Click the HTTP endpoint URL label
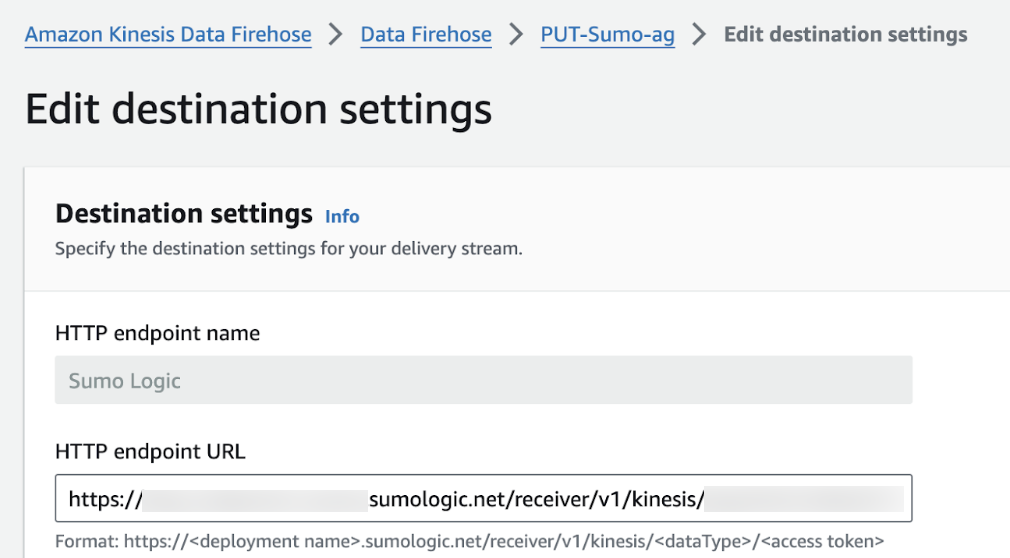This screenshot has width=1010, height=558. click(150, 451)
